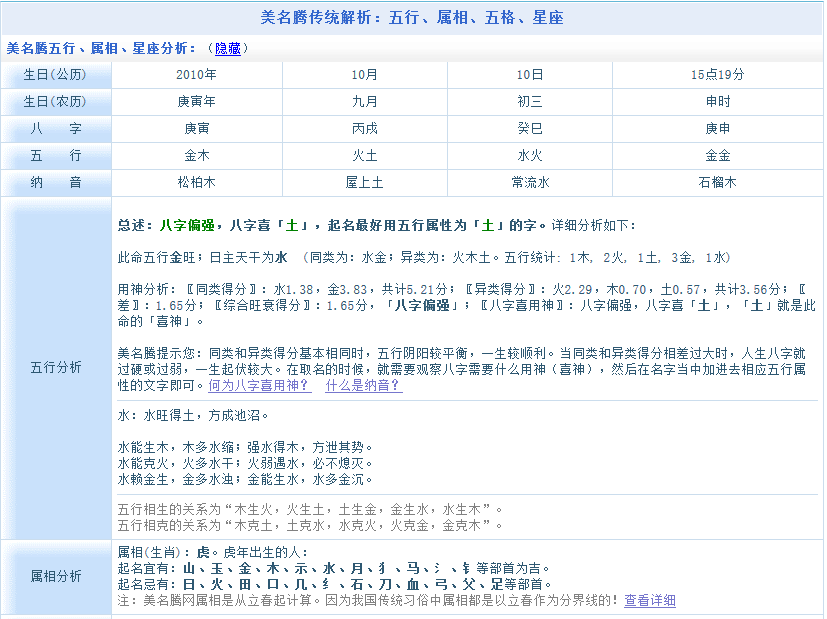The image size is (827, 619).
Task: Click the 15点19分 time cell
Action: (717, 75)
